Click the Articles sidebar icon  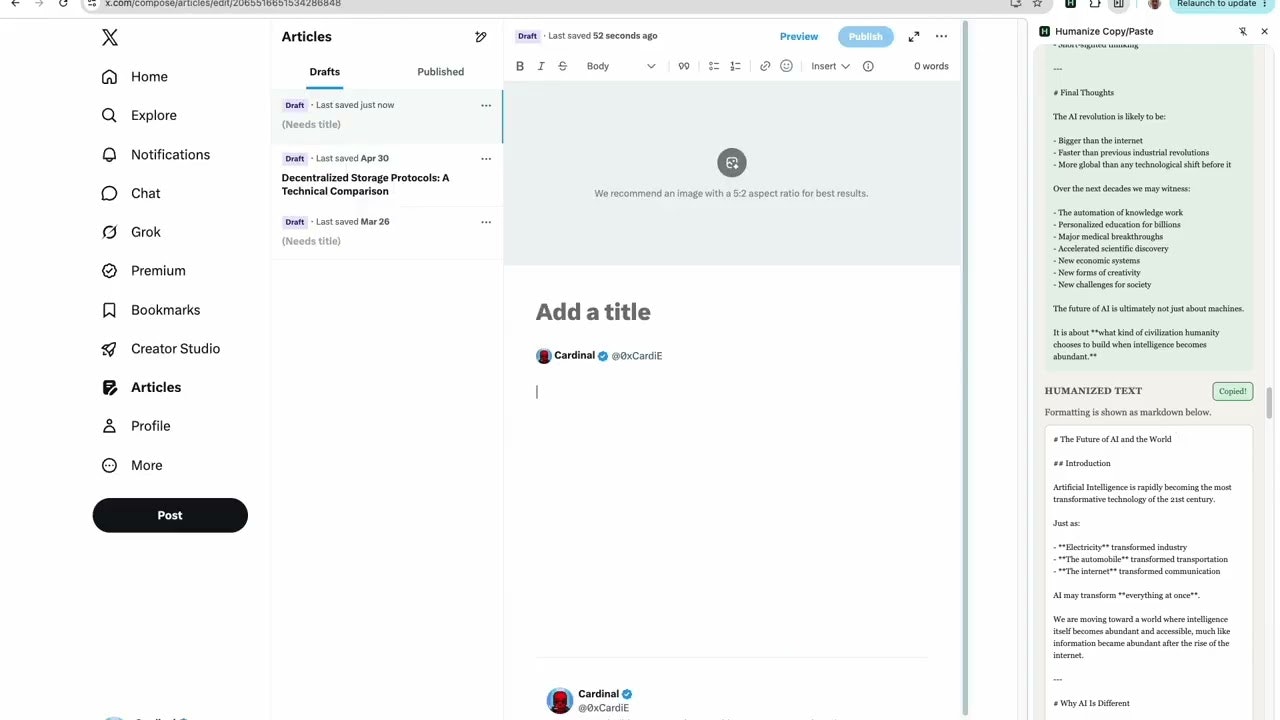pyautogui.click(x=110, y=387)
